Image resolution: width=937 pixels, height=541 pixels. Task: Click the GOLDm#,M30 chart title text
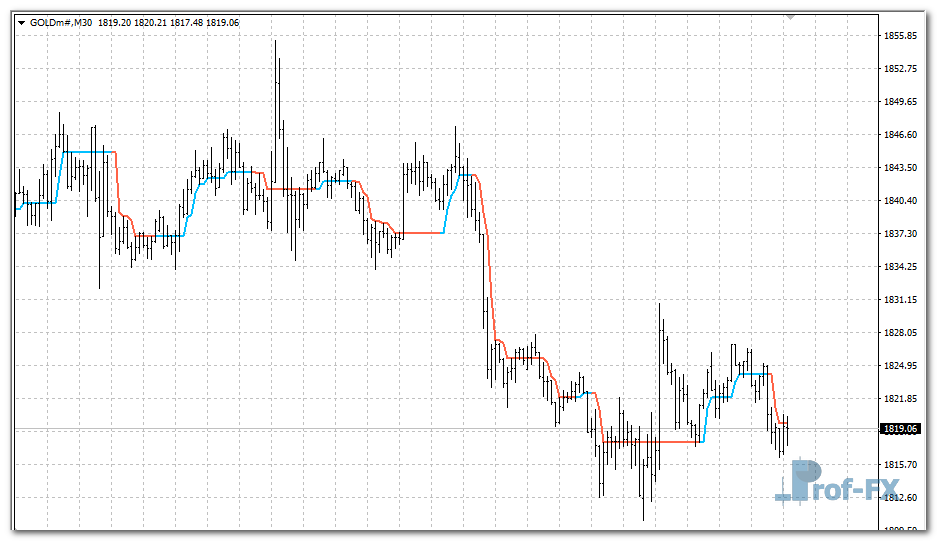click(x=61, y=21)
